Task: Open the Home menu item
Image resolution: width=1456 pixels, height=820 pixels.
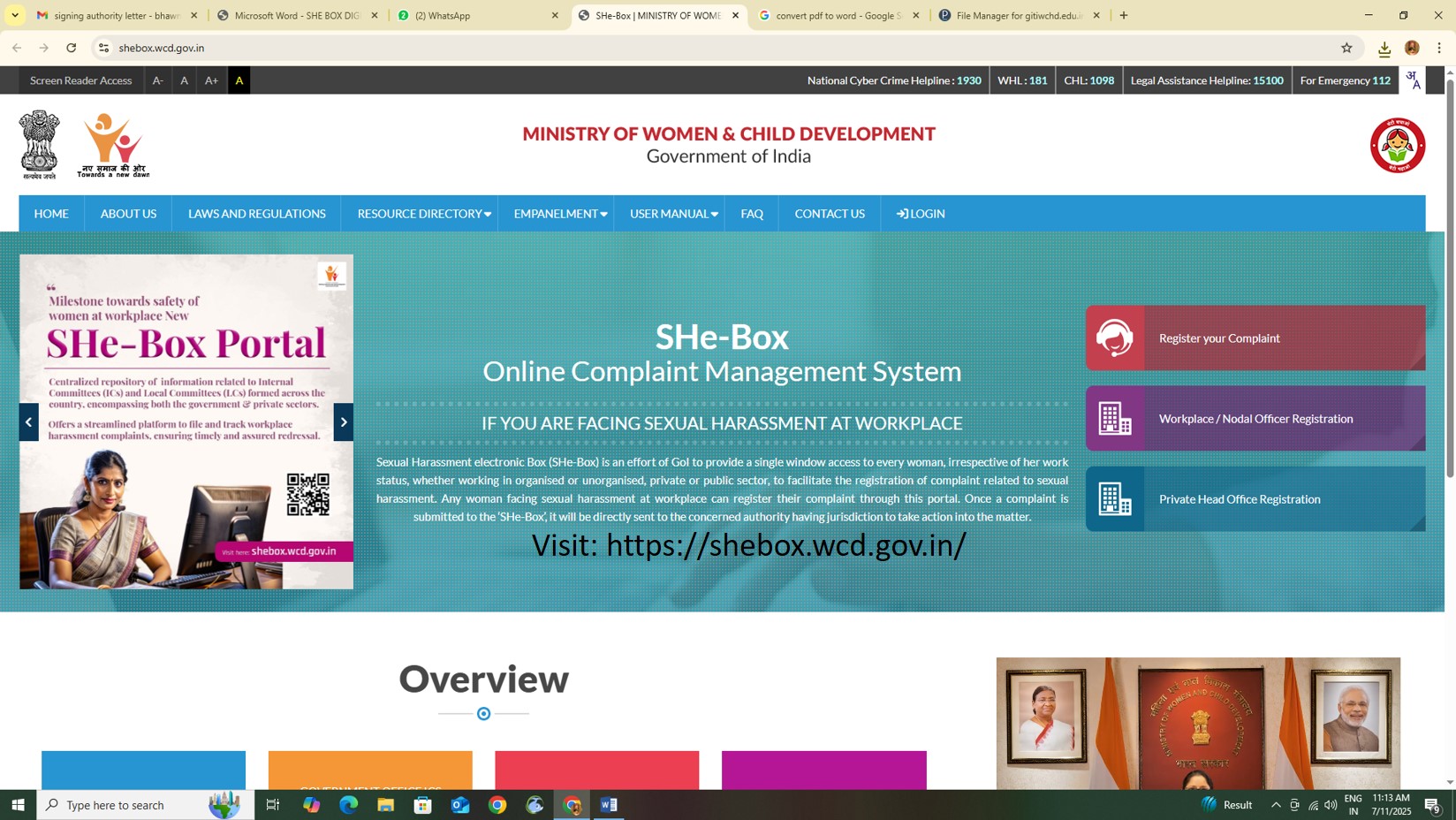Action: [x=51, y=214]
